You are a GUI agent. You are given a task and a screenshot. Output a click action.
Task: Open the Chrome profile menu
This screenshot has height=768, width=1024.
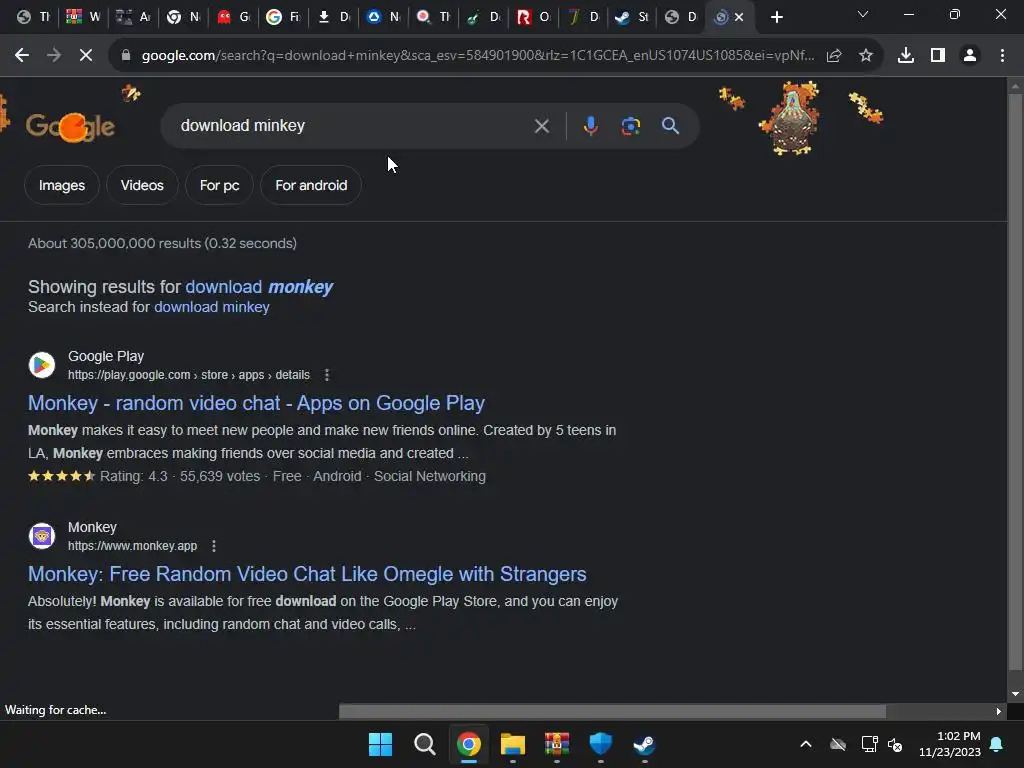pyautogui.click(x=970, y=56)
